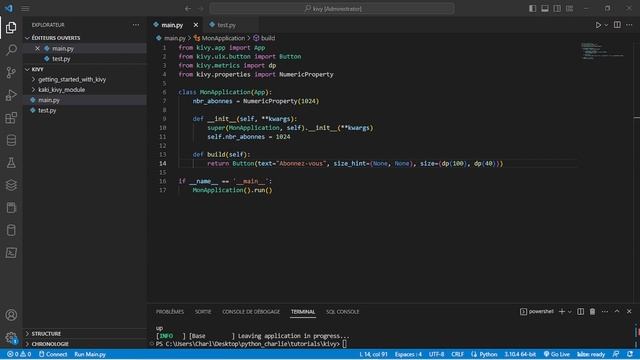Close the terminal panel
Viewport: 640px width, 360px height.
pyautogui.click(x=629, y=311)
